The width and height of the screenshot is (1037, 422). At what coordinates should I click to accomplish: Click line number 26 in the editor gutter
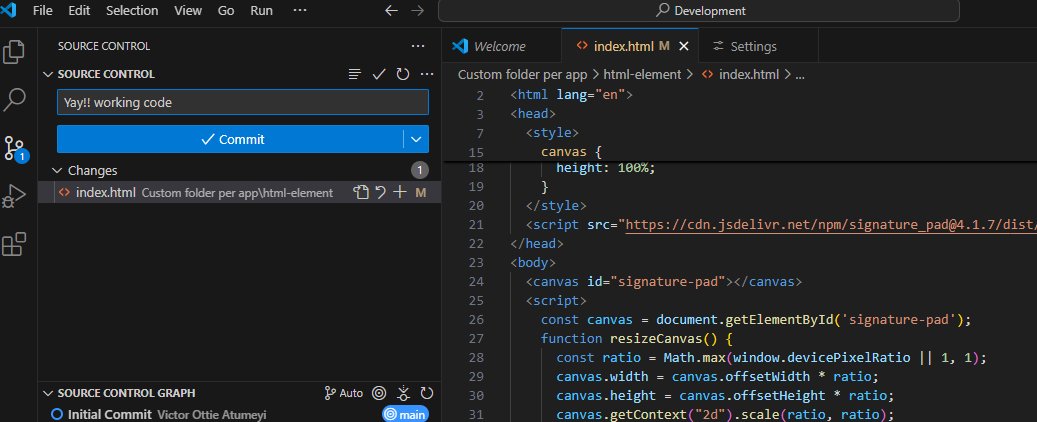(476, 320)
